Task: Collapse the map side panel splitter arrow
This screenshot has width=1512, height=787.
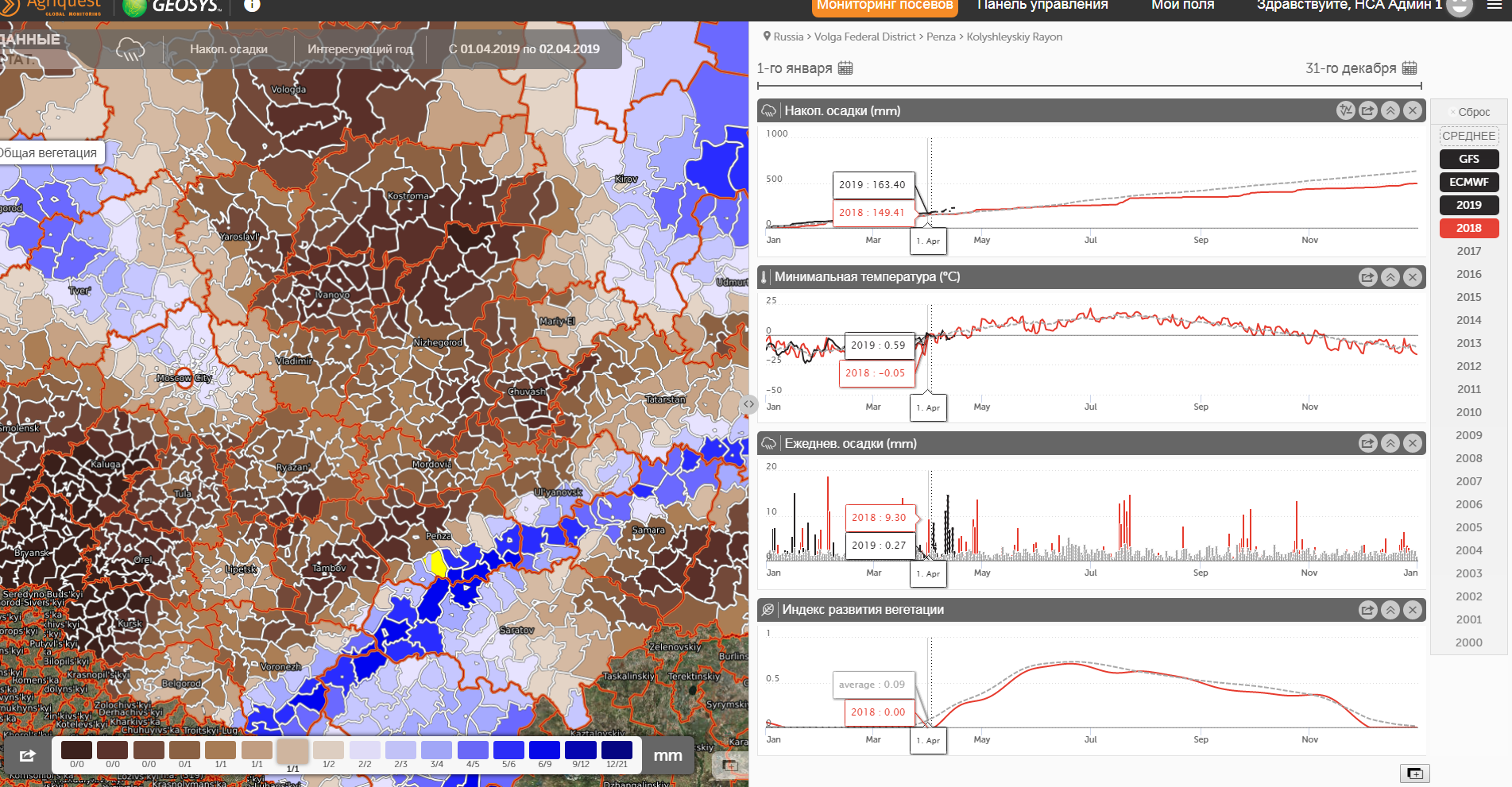Action: (748, 404)
